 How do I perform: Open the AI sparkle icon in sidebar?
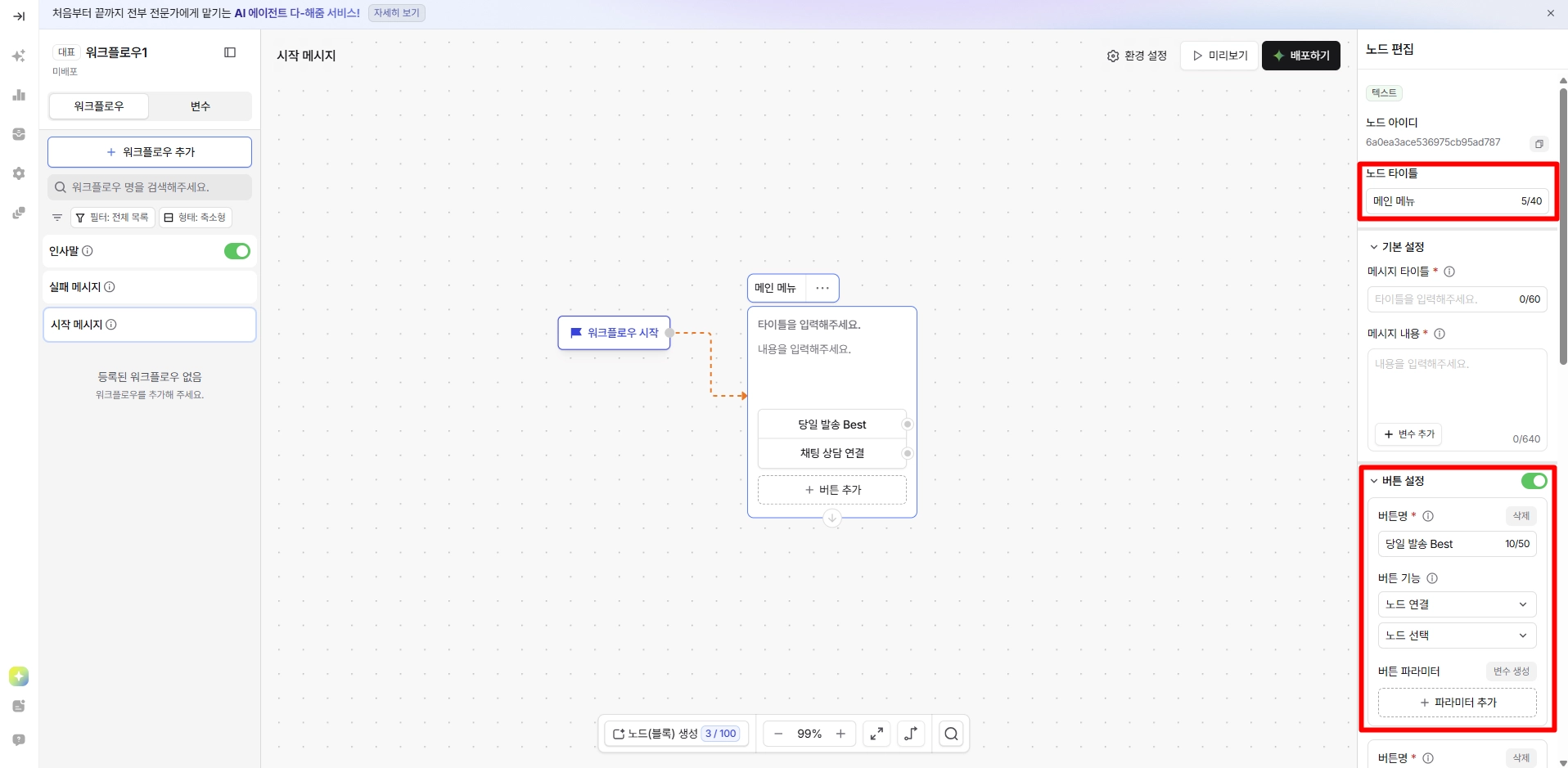tap(19, 56)
